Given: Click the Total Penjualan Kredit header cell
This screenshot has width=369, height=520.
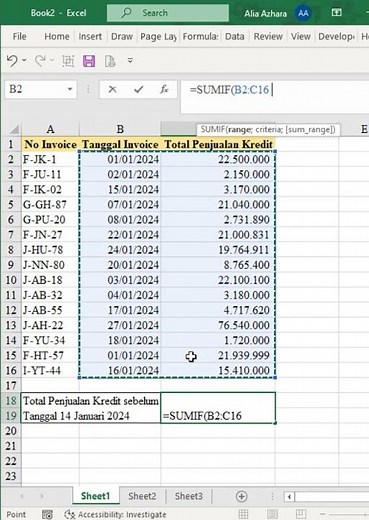Looking at the screenshot, I should (x=218, y=144).
